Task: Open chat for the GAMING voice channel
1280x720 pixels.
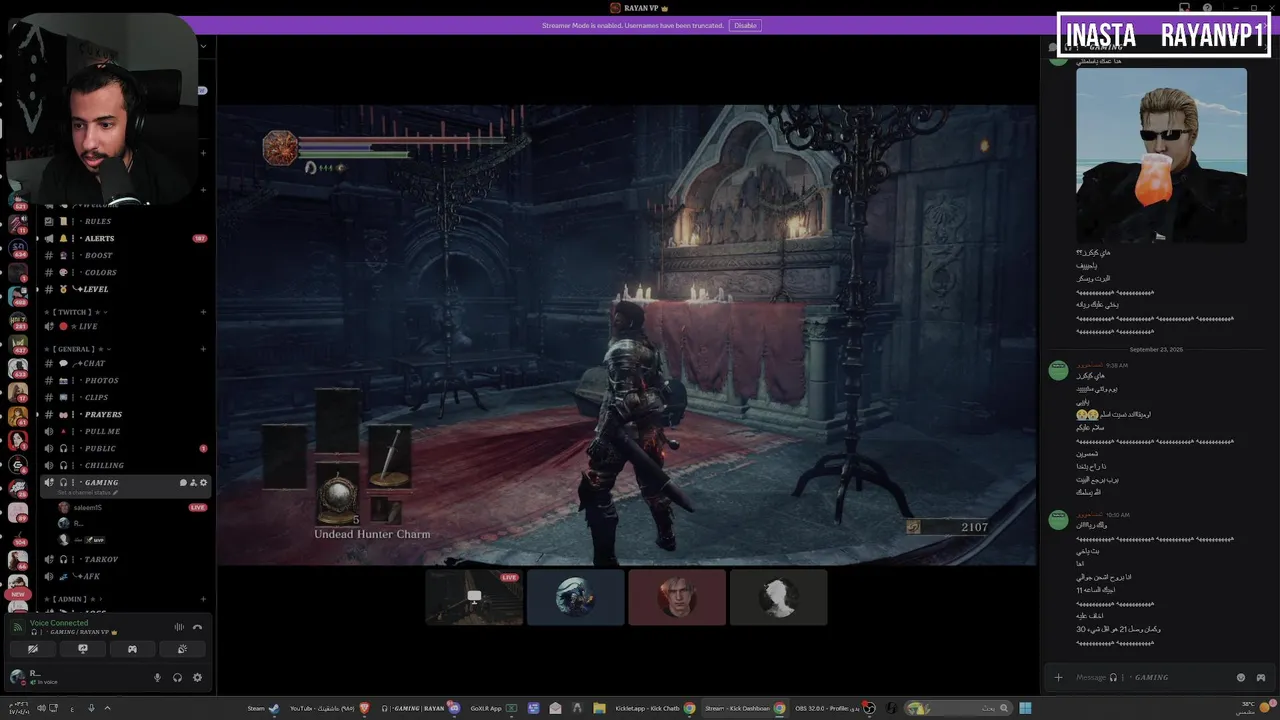Action: 183,483
